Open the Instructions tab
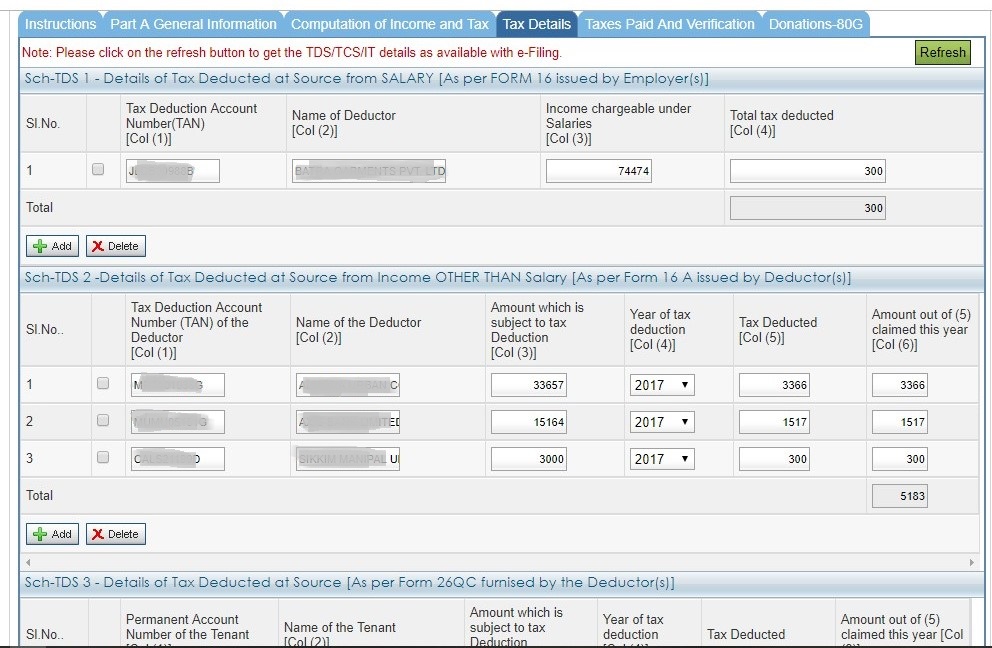 coord(60,24)
